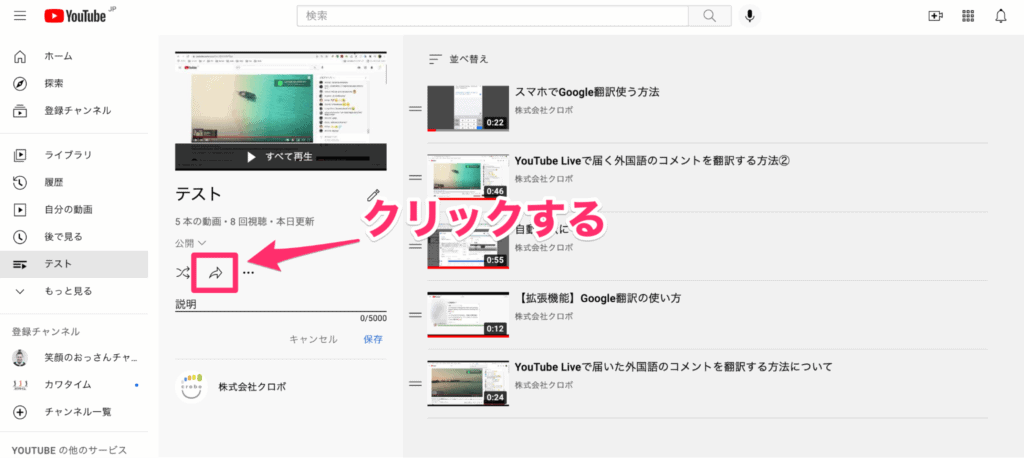The image size is (1024, 458).
Task: Click the 0:55 video thumbnail
Action: click(x=468, y=246)
